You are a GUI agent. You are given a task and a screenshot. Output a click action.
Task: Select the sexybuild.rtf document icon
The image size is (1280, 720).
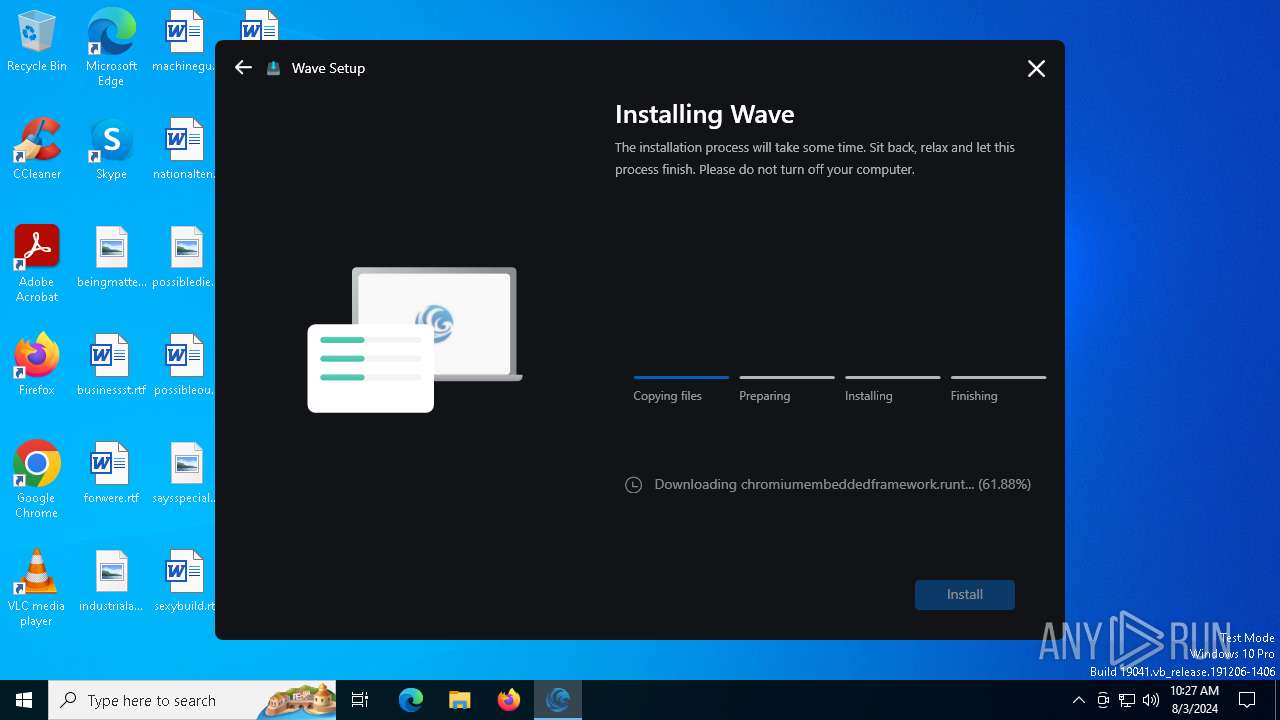pos(185,581)
